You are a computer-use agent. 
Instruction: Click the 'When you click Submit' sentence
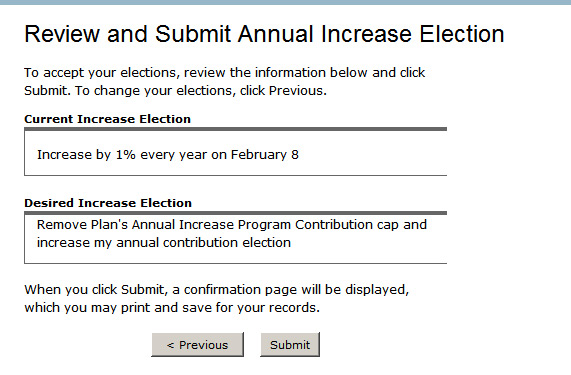tap(217, 290)
